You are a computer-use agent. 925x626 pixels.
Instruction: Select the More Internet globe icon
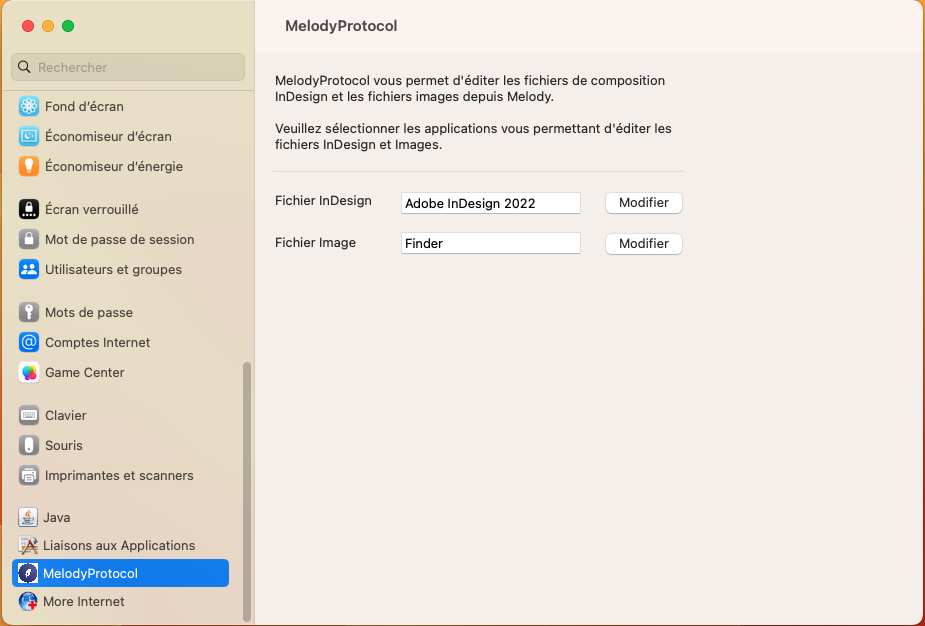pos(29,601)
